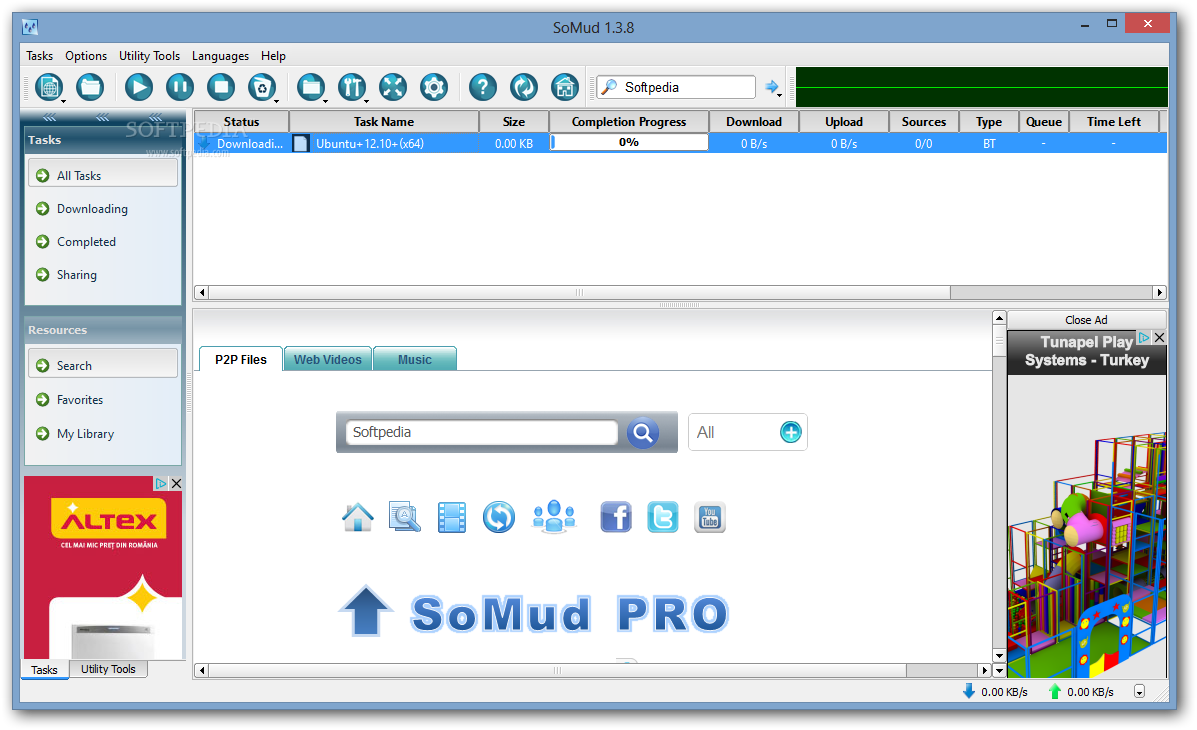The height and width of the screenshot is (730, 1197).
Task: Sort by Size column header
Action: pyautogui.click(x=514, y=121)
